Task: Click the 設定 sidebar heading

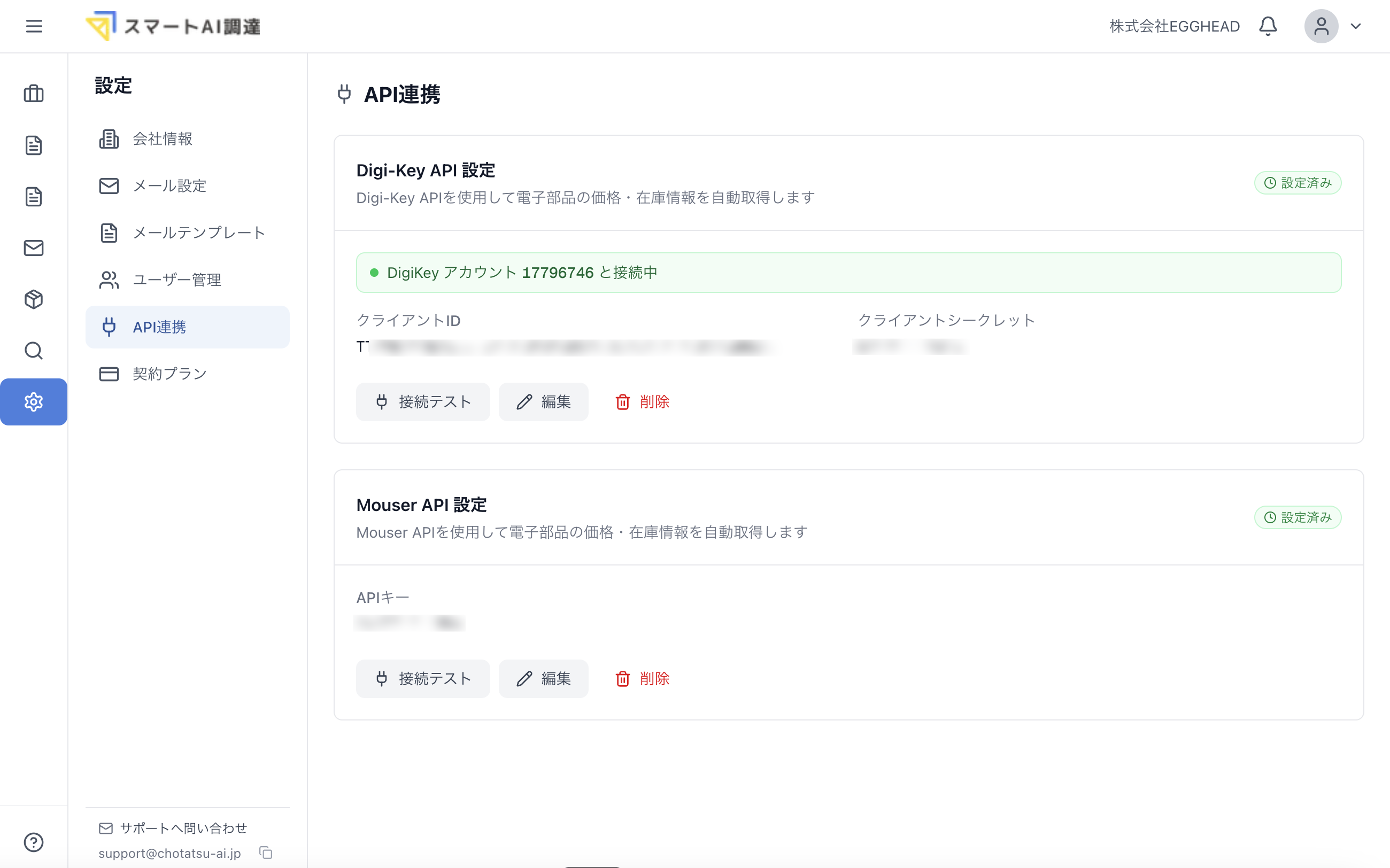Action: tap(113, 86)
